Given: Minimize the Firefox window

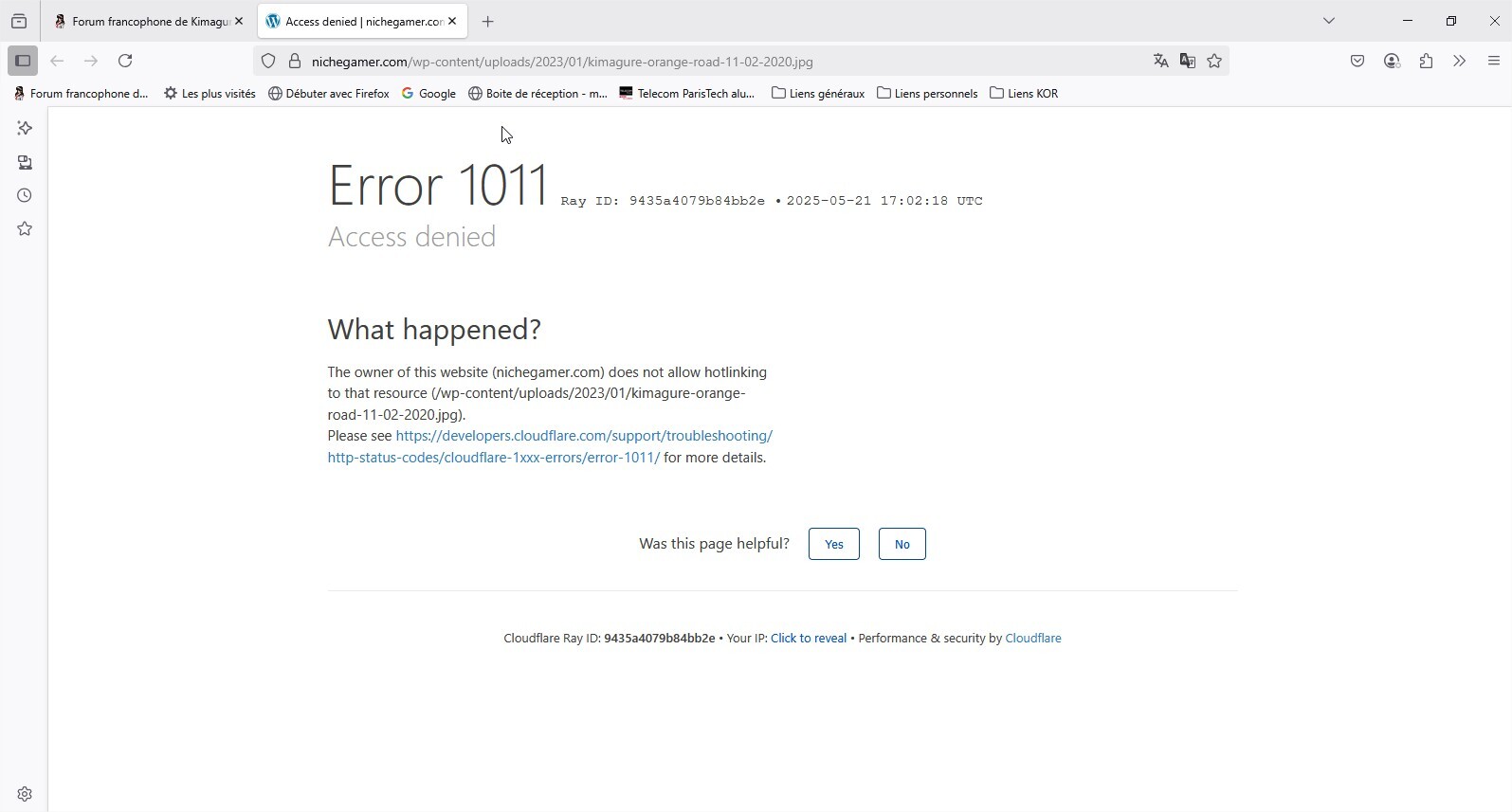Looking at the screenshot, I should tap(1407, 21).
